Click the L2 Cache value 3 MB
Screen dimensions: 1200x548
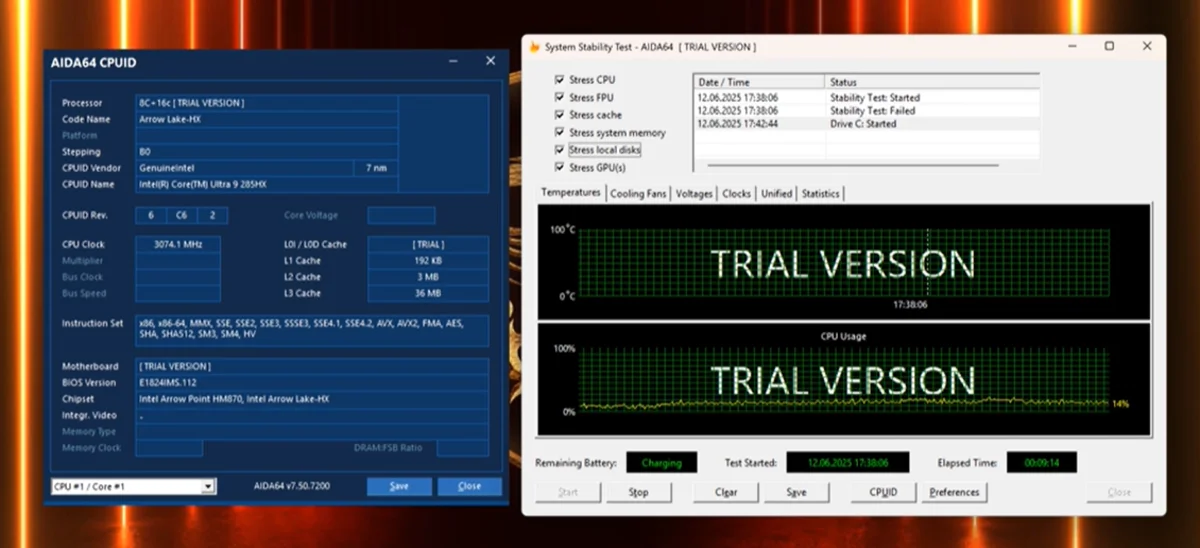tap(427, 277)
